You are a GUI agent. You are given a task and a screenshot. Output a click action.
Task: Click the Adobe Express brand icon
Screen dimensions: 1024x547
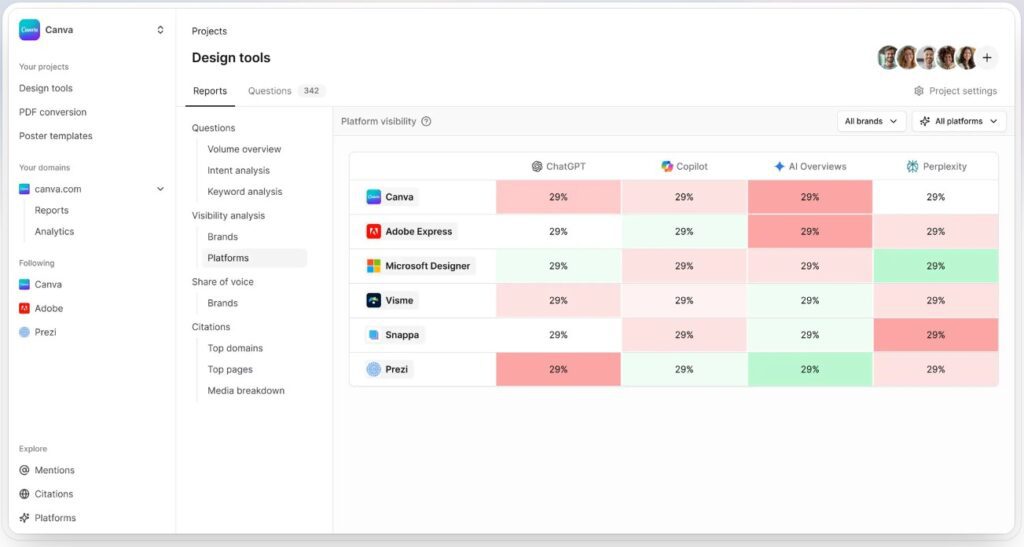[x=374, y=232]
